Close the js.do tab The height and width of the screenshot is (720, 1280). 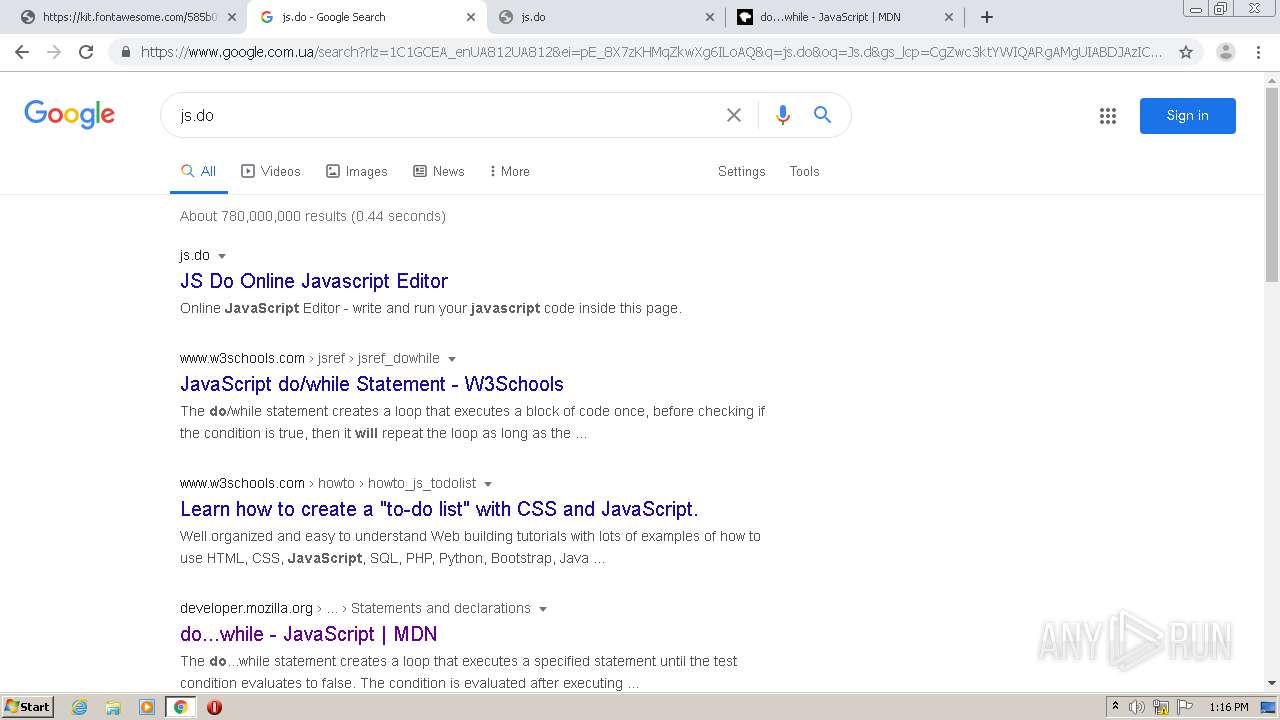[x=710, y=17]
